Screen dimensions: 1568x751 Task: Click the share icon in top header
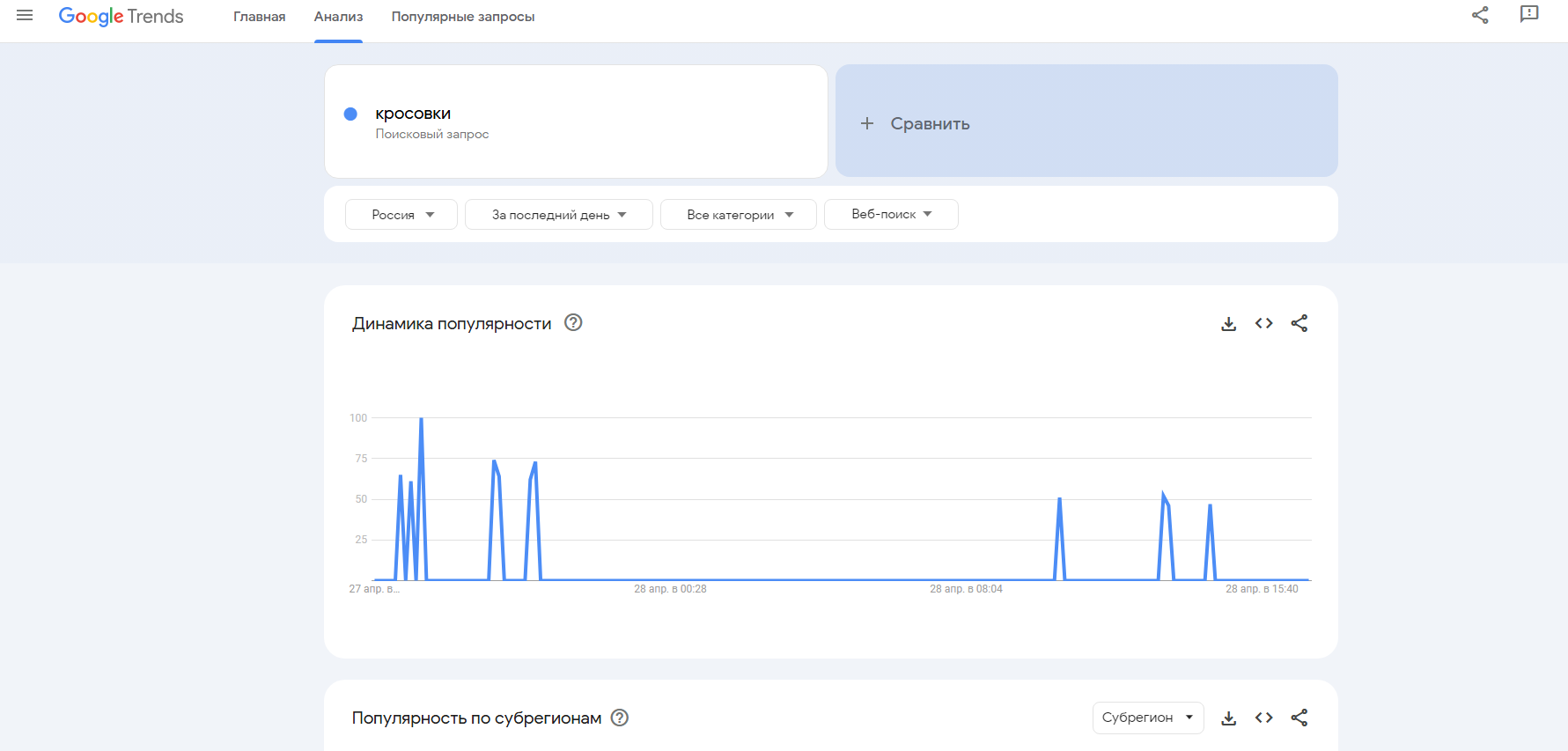(x=1480, y=15)
